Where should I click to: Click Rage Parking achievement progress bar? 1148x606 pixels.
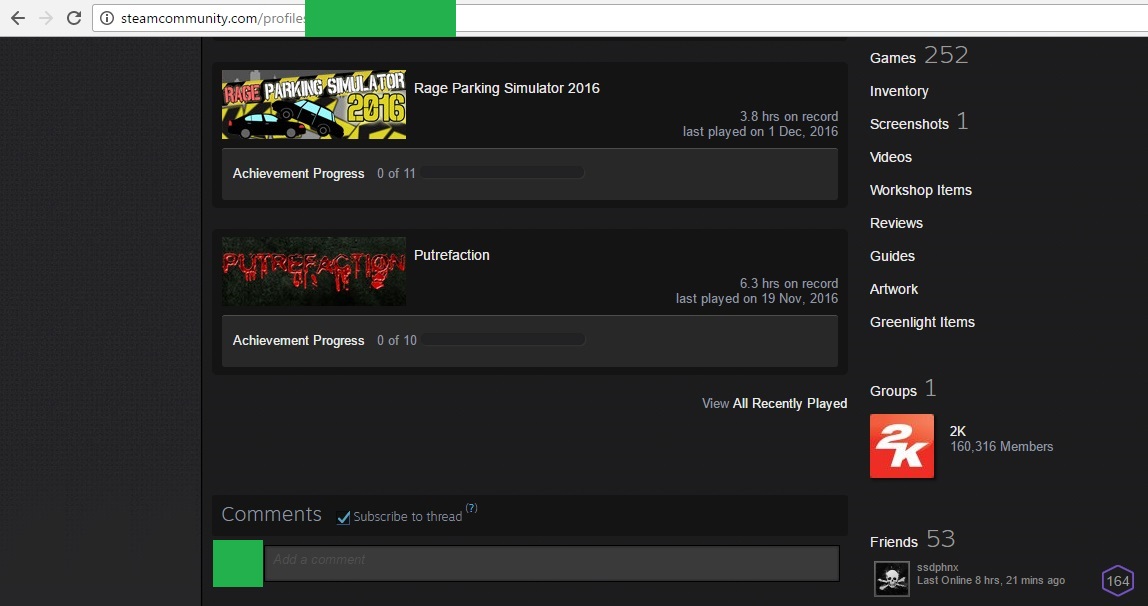pos(502,173)
